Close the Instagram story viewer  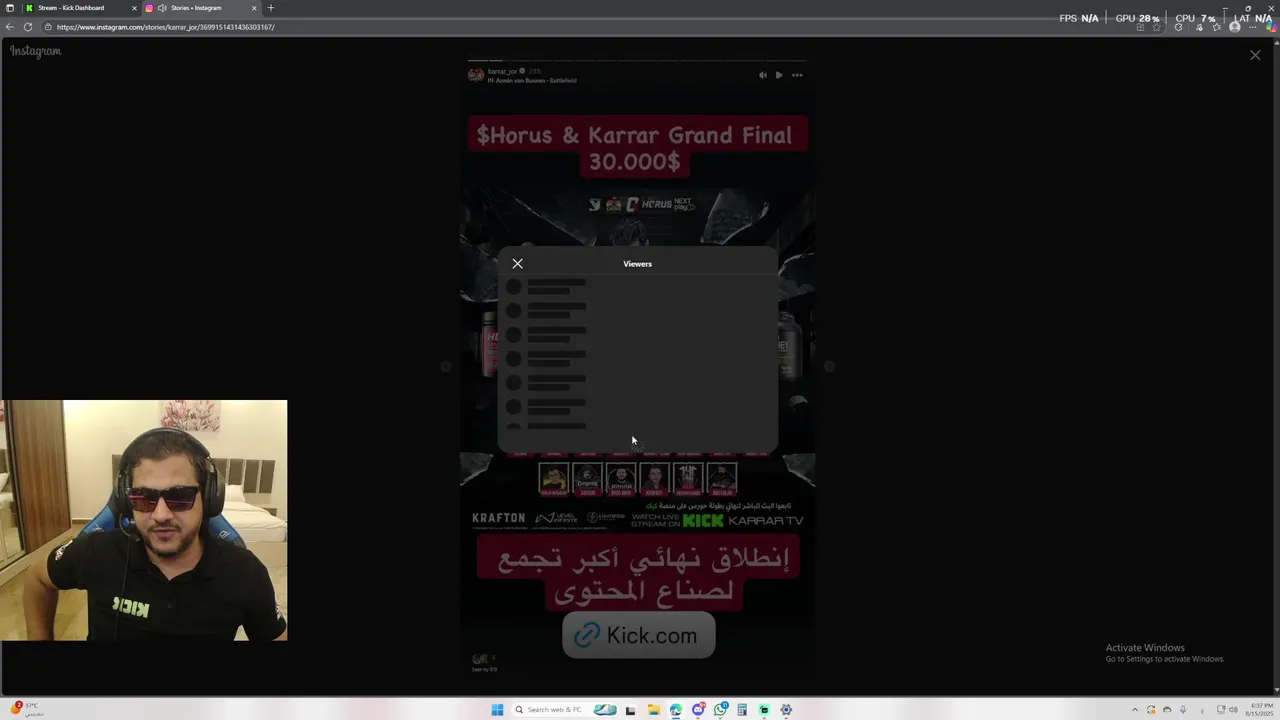point(1255,55)
